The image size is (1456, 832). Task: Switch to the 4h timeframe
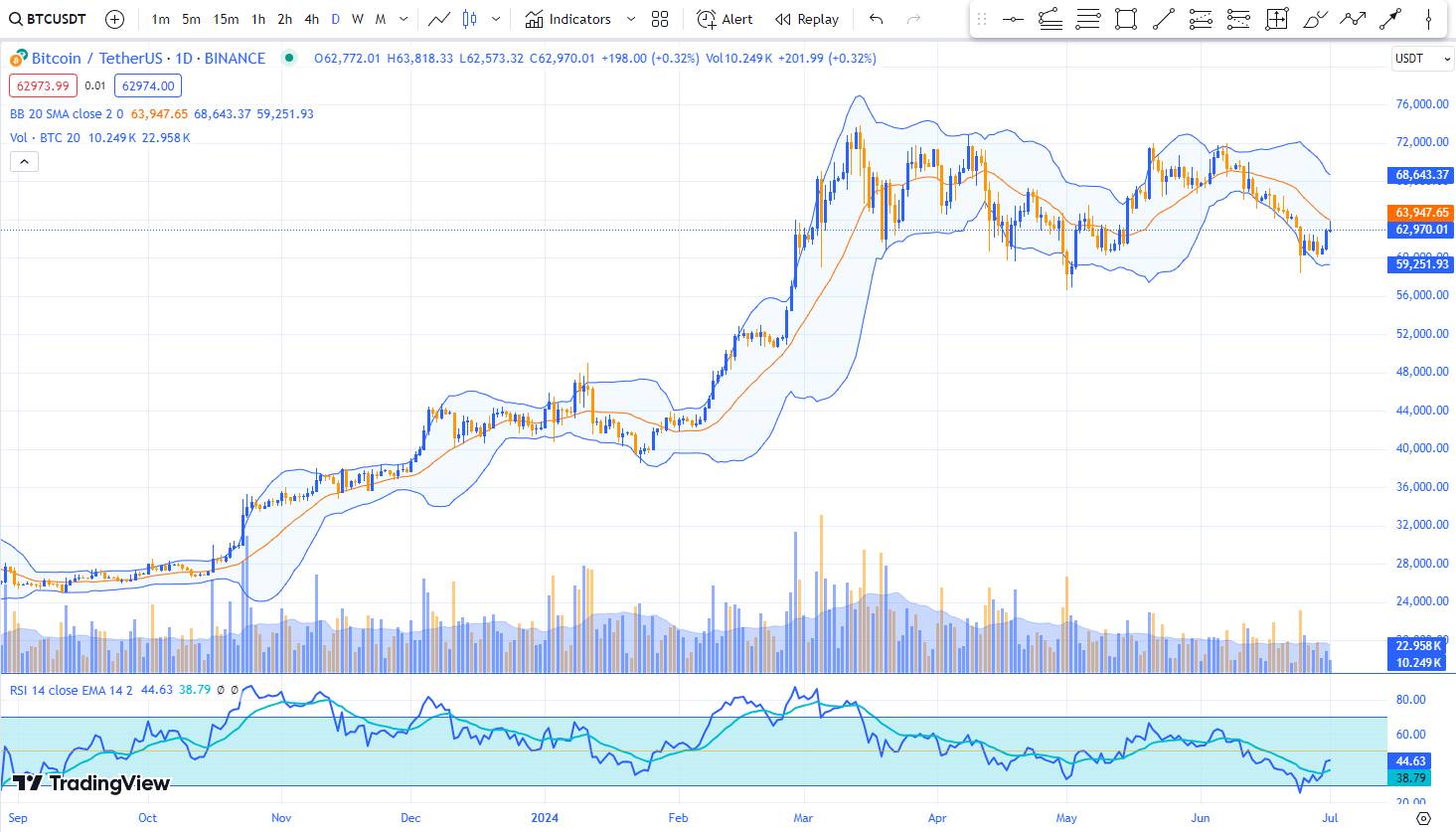[312, 19]
